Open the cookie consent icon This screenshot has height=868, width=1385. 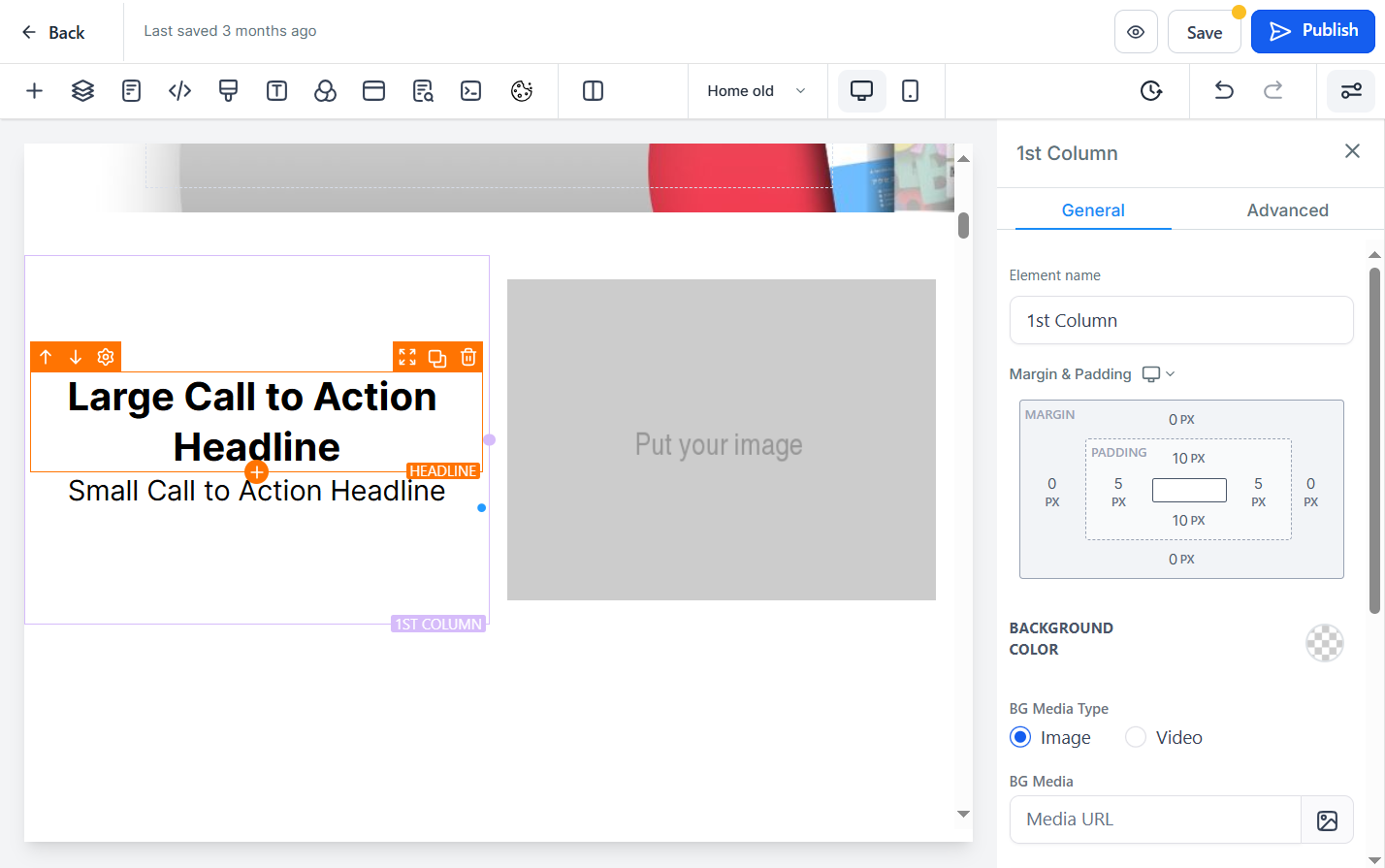[522, 91]
